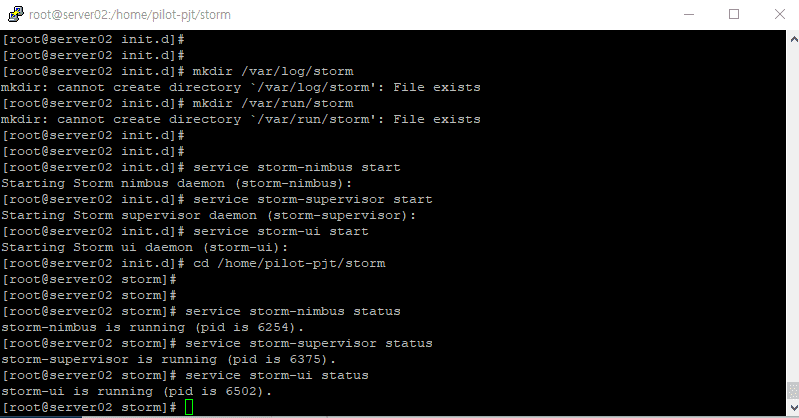The width and height of the screenshot is (799, 418).
Task: Click the scrollbar down arrow
Action: pos(793,407)
